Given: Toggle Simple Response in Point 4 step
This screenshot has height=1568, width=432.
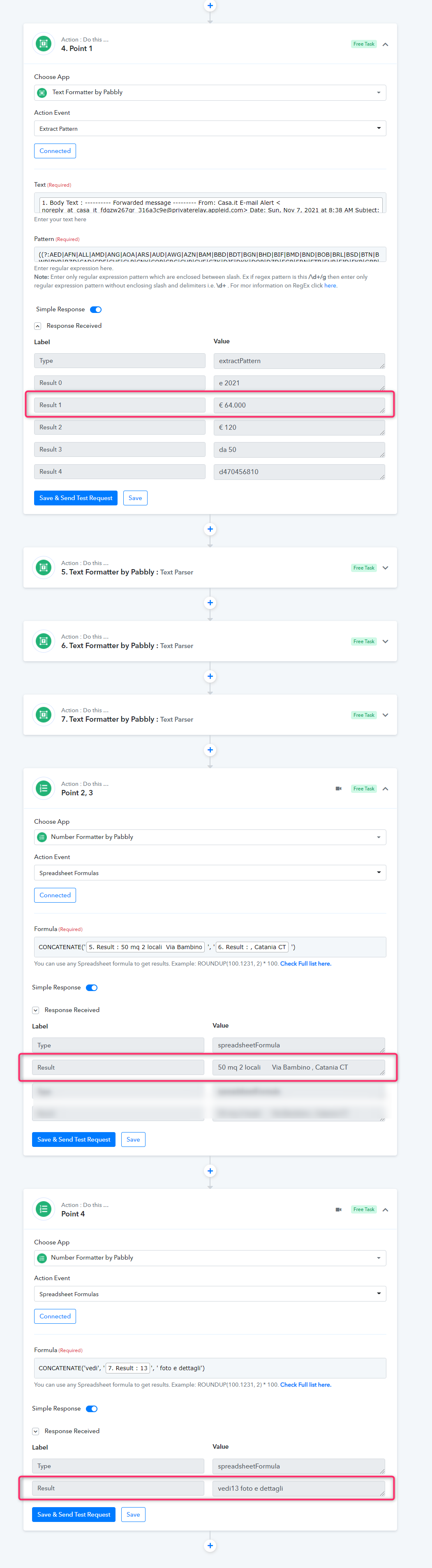Looking at the screenshot, I should pyautogui.click(x=92, y=1408).
